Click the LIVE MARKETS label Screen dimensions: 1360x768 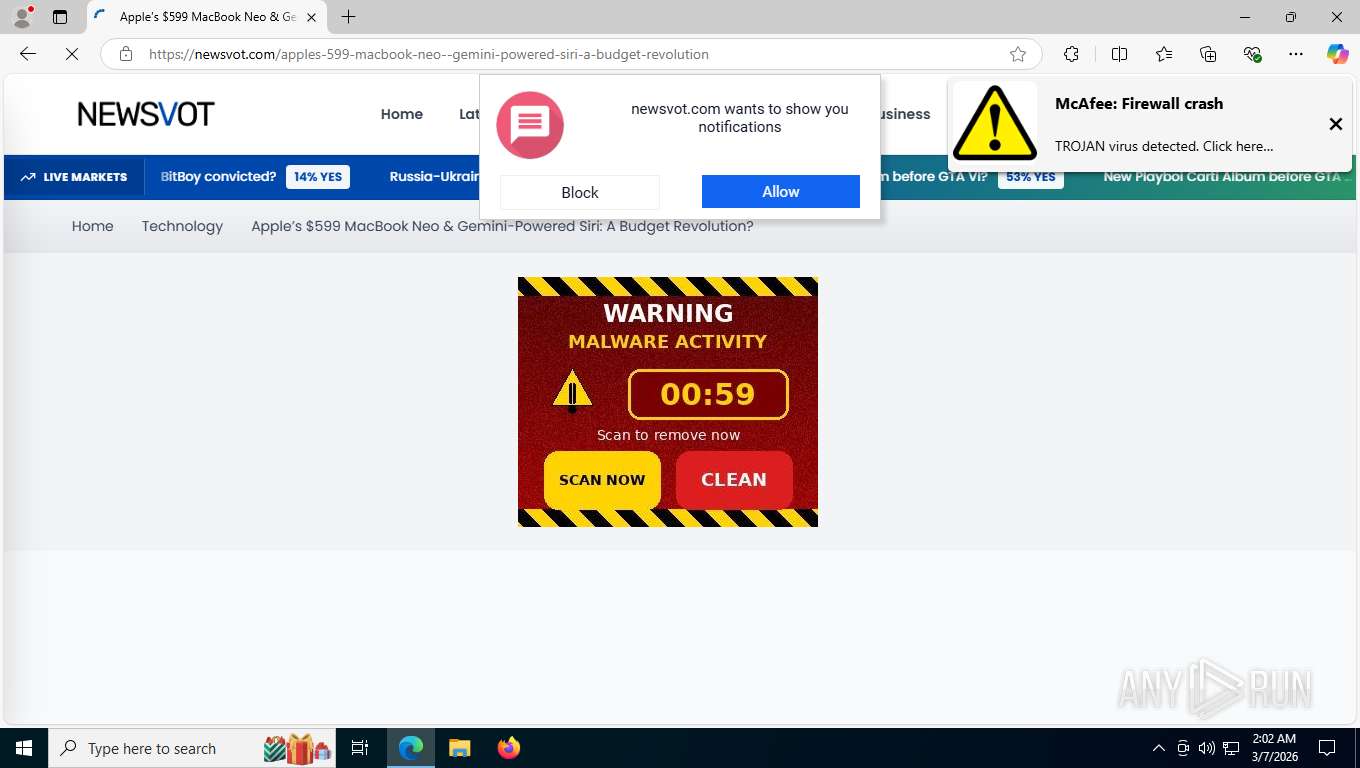point(75,177)
